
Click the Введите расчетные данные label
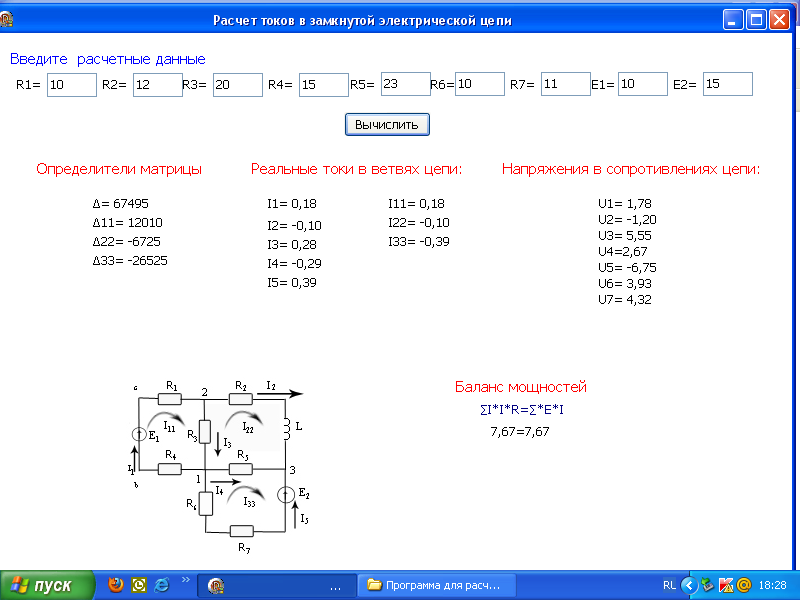click(x=108, y=59)
